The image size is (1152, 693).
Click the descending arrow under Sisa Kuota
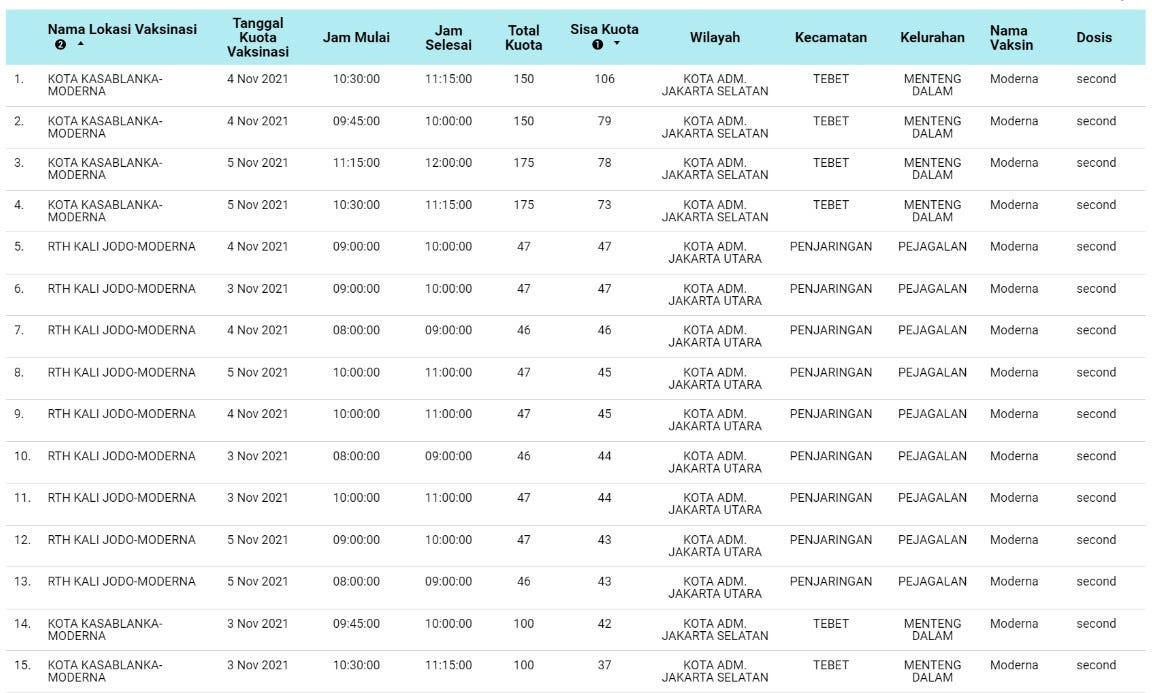click(616, 43)
